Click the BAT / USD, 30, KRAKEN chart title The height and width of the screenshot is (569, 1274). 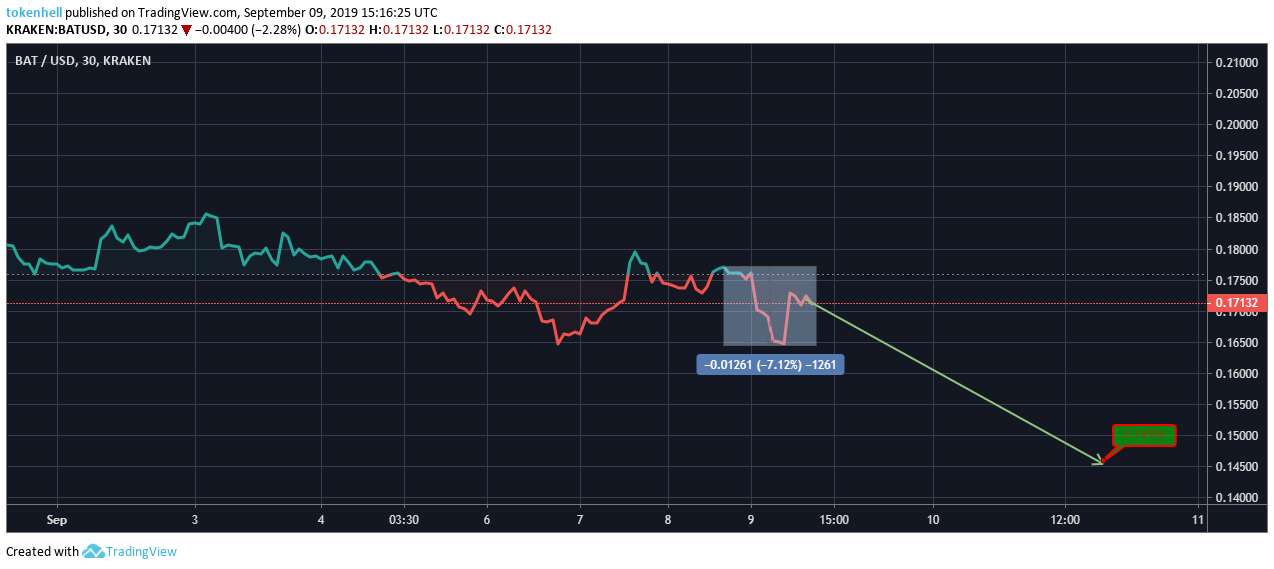[x=83, y=61]
